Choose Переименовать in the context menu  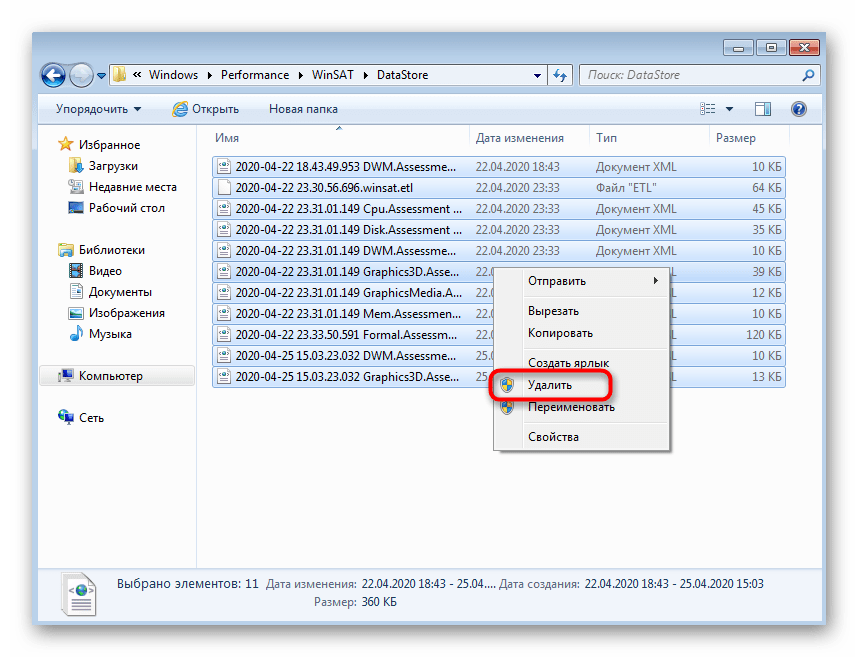[x=571, y=407]
